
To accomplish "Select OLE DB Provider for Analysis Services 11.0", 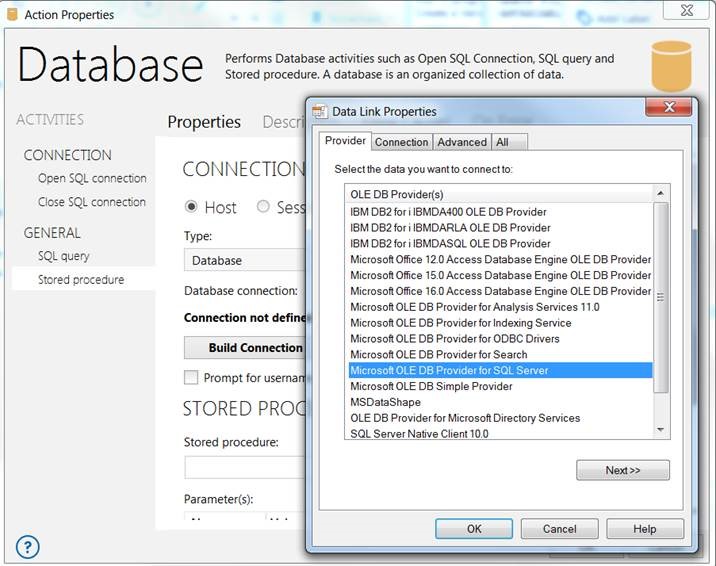I will (x=500, y=307).
